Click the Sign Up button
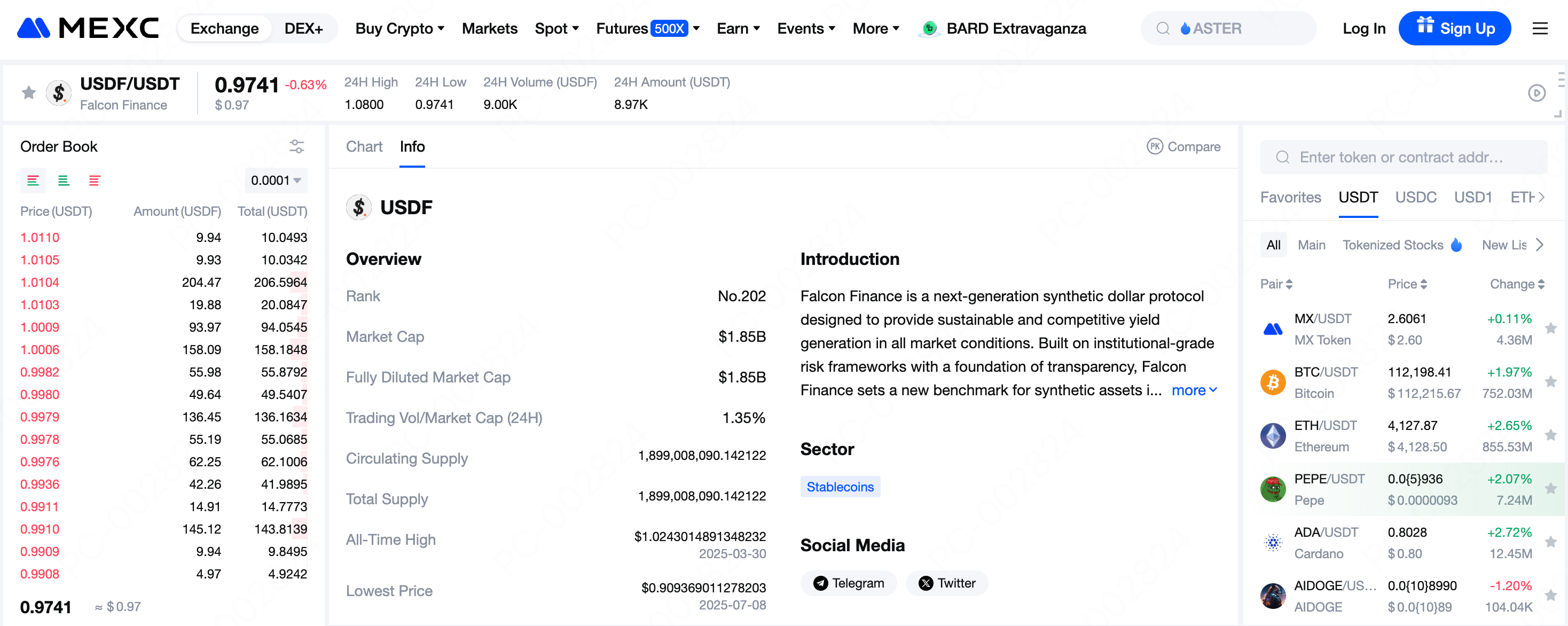 point(1454,29)
